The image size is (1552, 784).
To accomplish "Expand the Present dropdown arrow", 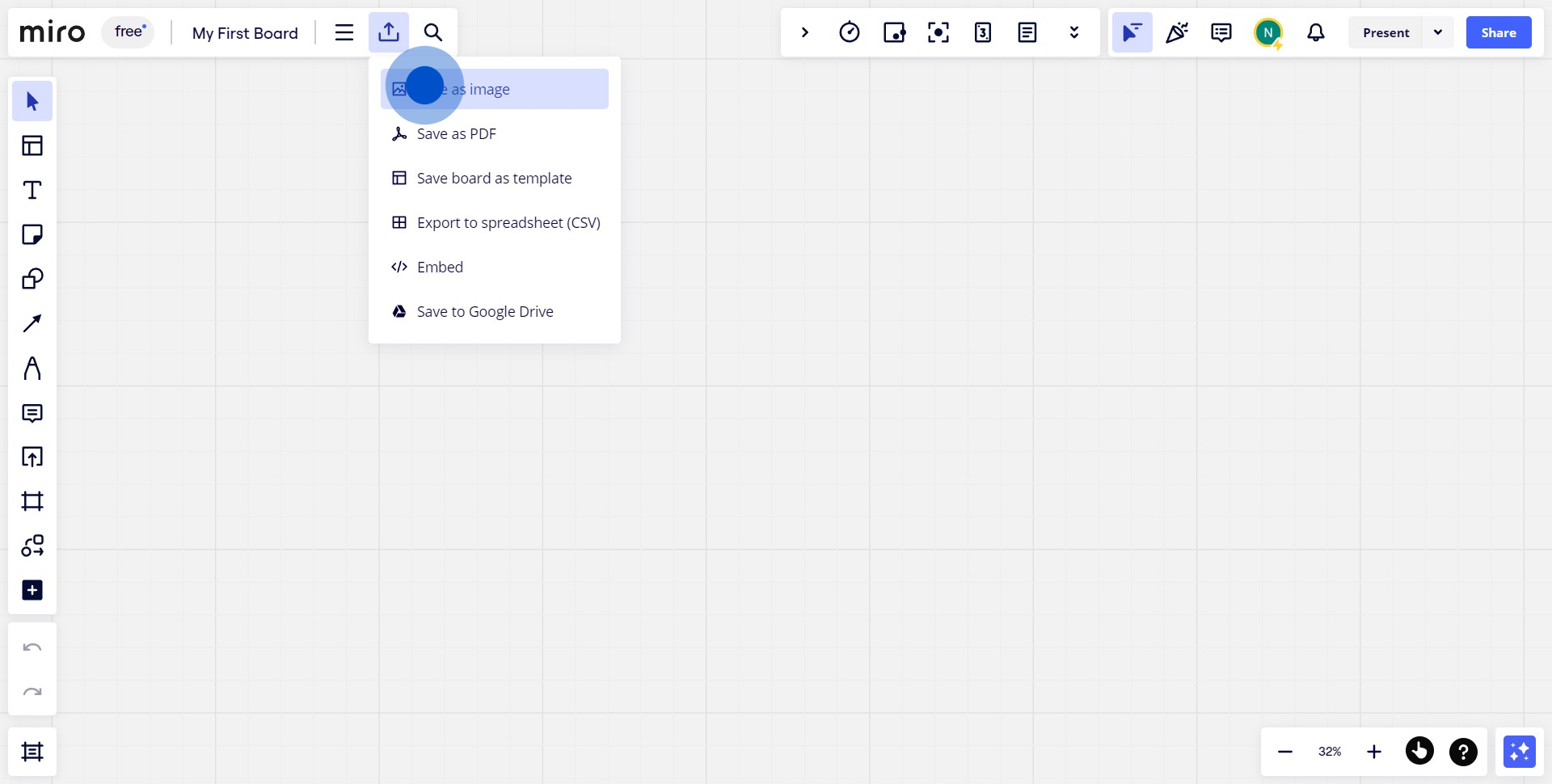I will [1438, 32].
